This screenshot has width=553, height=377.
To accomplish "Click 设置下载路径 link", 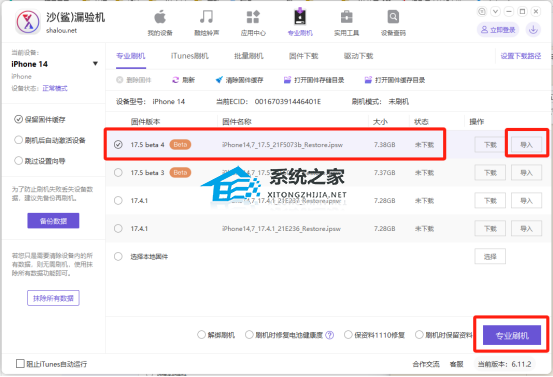I will pos(521,56).
